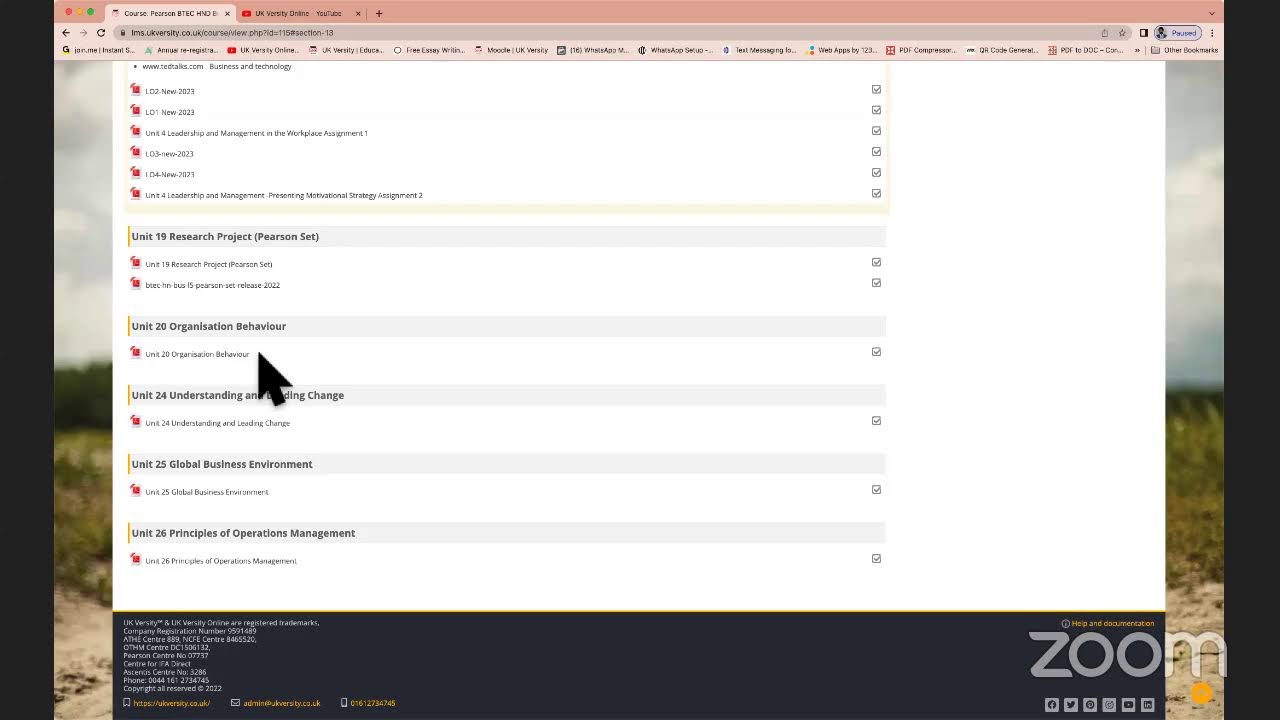Expand the bookmarks overflow chevron
The height and width of the screenshot is (720, 1280).
[x=1137, y=50]
